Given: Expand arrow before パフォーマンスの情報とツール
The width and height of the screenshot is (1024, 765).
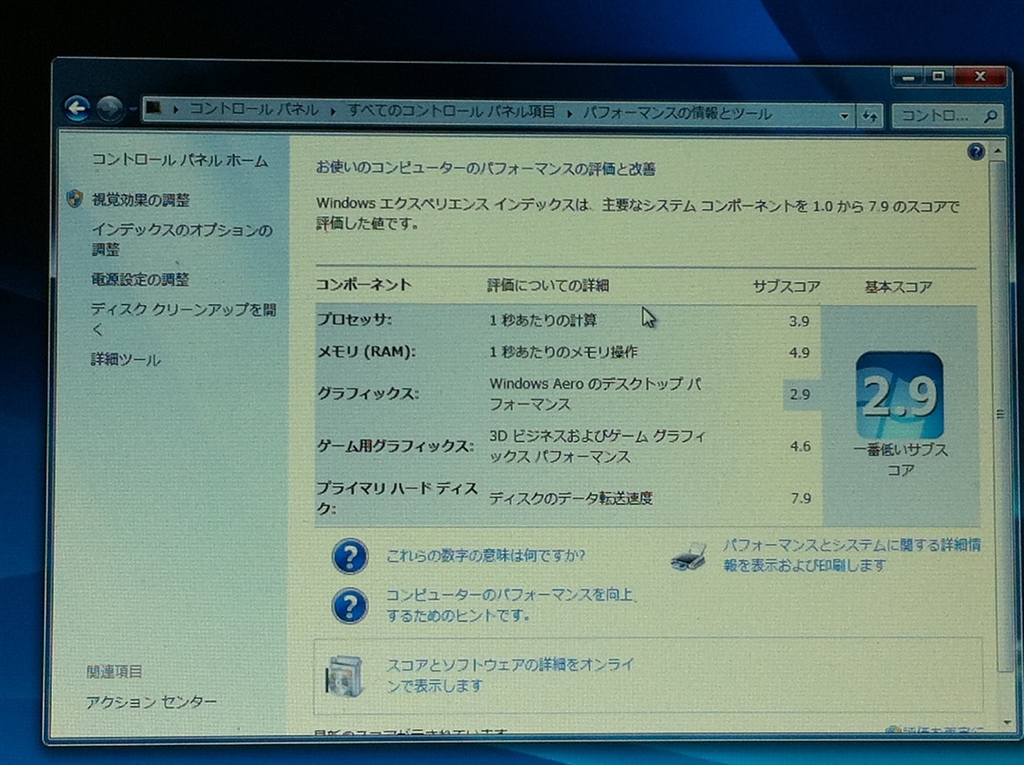Looking at the screenshot, I should pyautogui.click(x=569, y=114).
